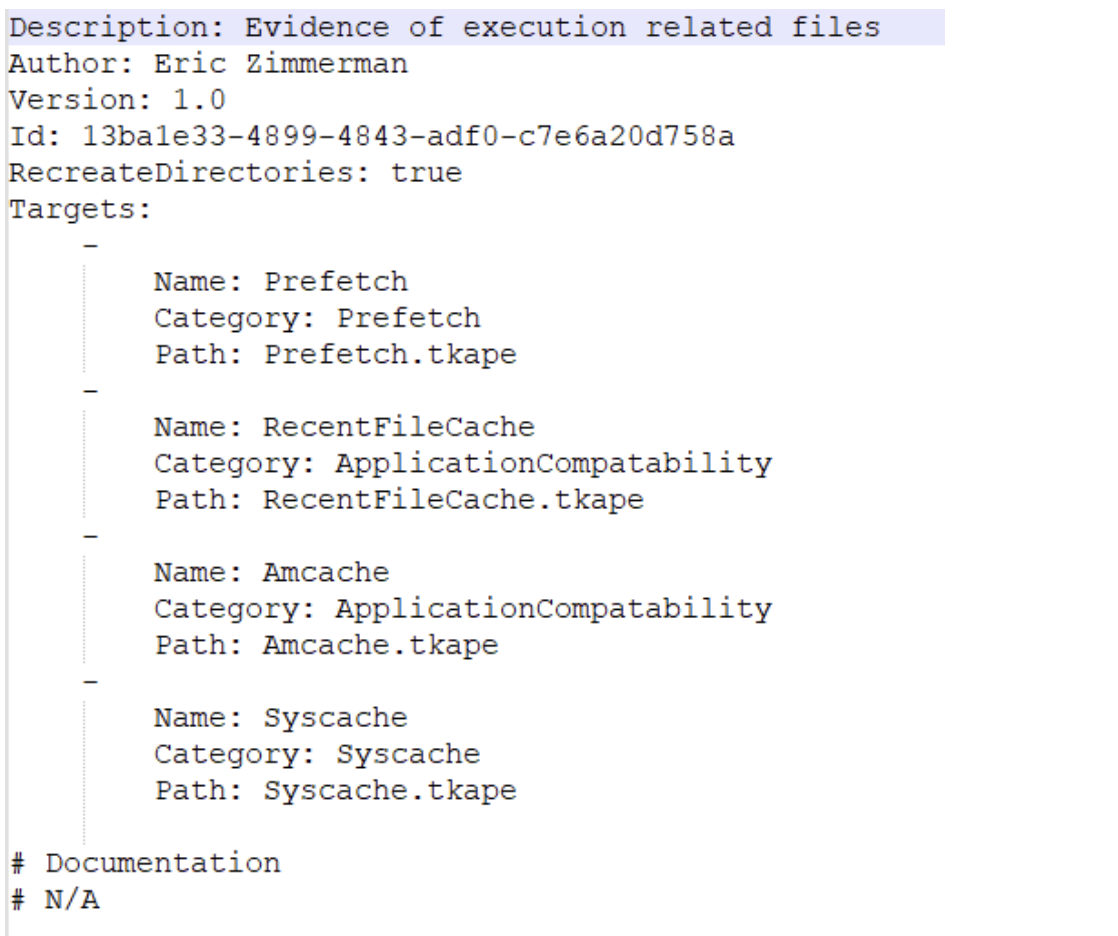Click the Name: Syscache line
The height and width of the screenshot is (936, 1118).
click(x=280, y=718)
